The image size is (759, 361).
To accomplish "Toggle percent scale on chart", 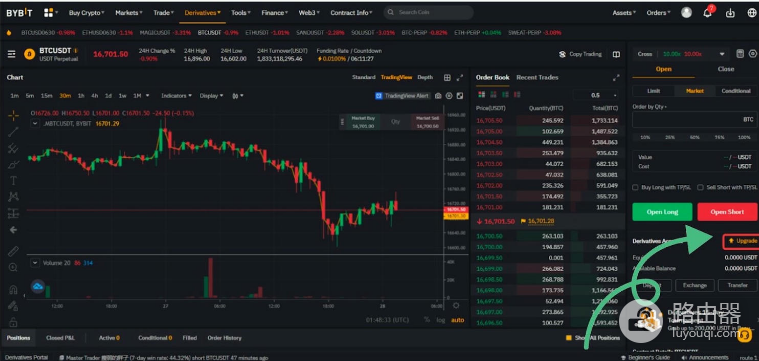I will (426, 320).
